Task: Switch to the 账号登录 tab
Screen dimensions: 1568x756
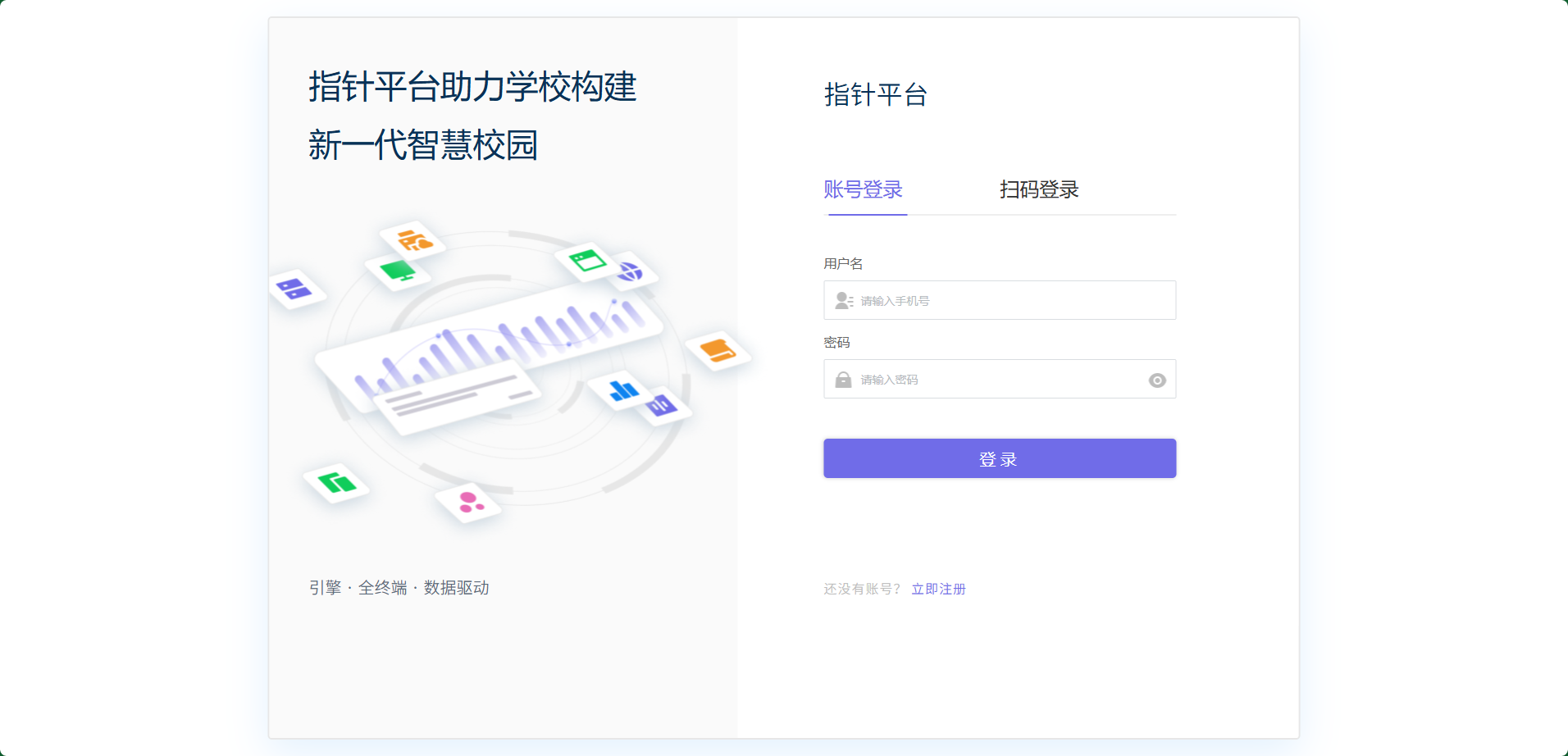Action: coord(863,189)
